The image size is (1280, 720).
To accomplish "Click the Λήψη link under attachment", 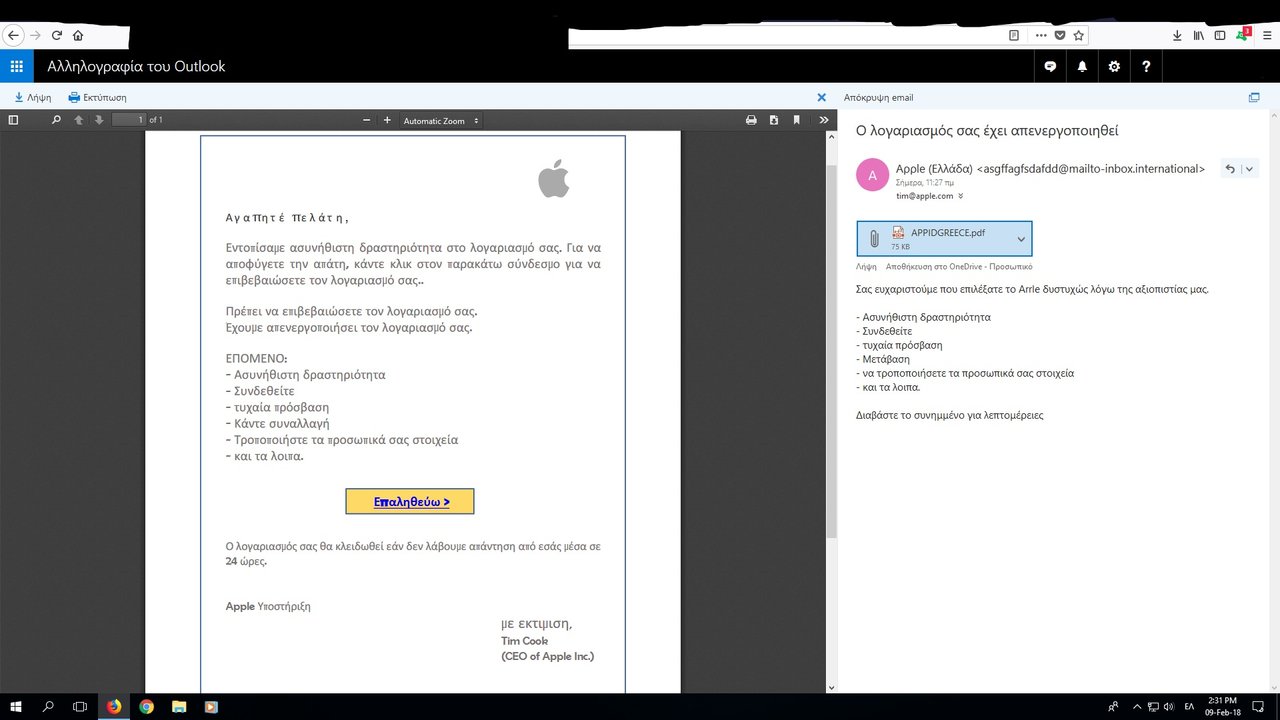I will pos(866,267).
